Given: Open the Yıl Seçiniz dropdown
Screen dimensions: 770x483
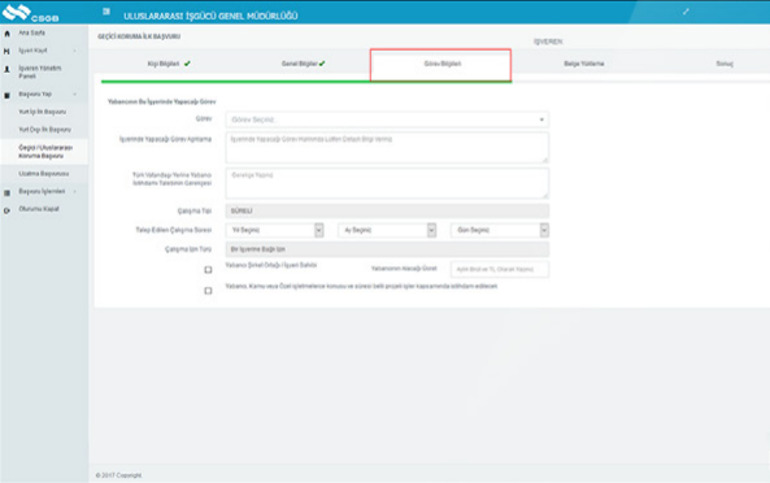Looking at the screenshot, I should (276, 230).
